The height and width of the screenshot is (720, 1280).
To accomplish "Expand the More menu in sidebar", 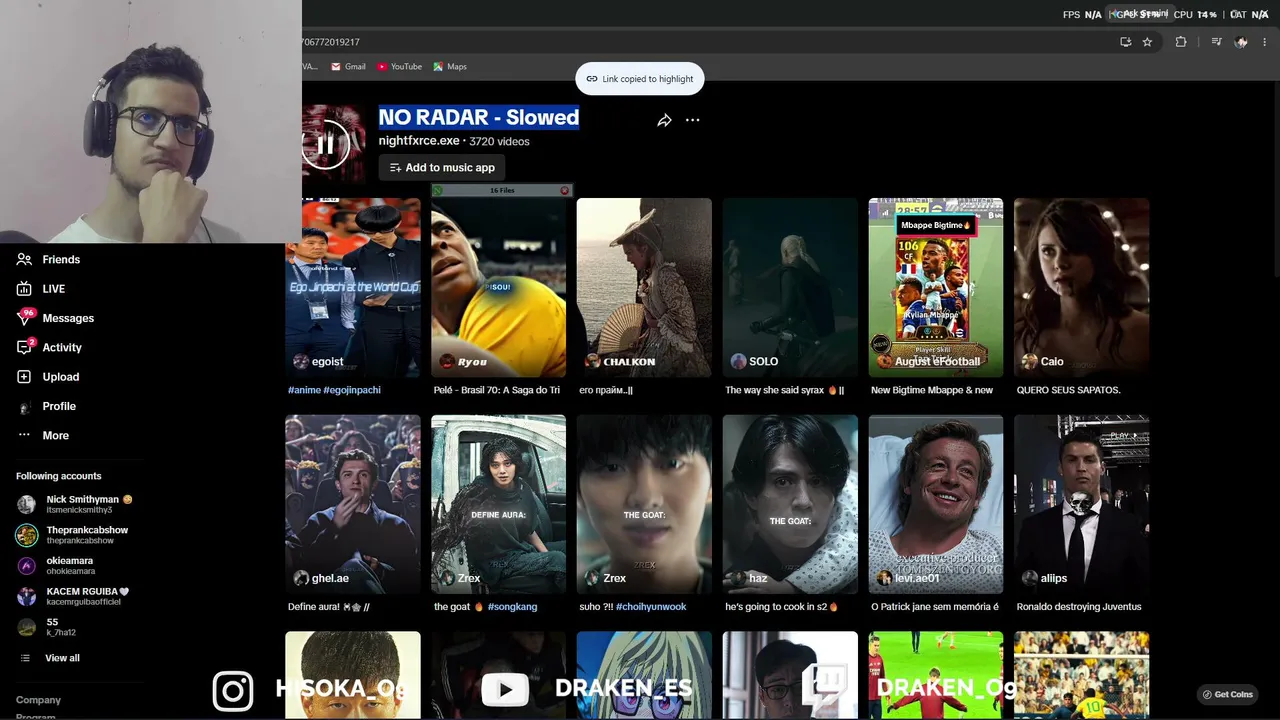I will click(x=56, y=435).
